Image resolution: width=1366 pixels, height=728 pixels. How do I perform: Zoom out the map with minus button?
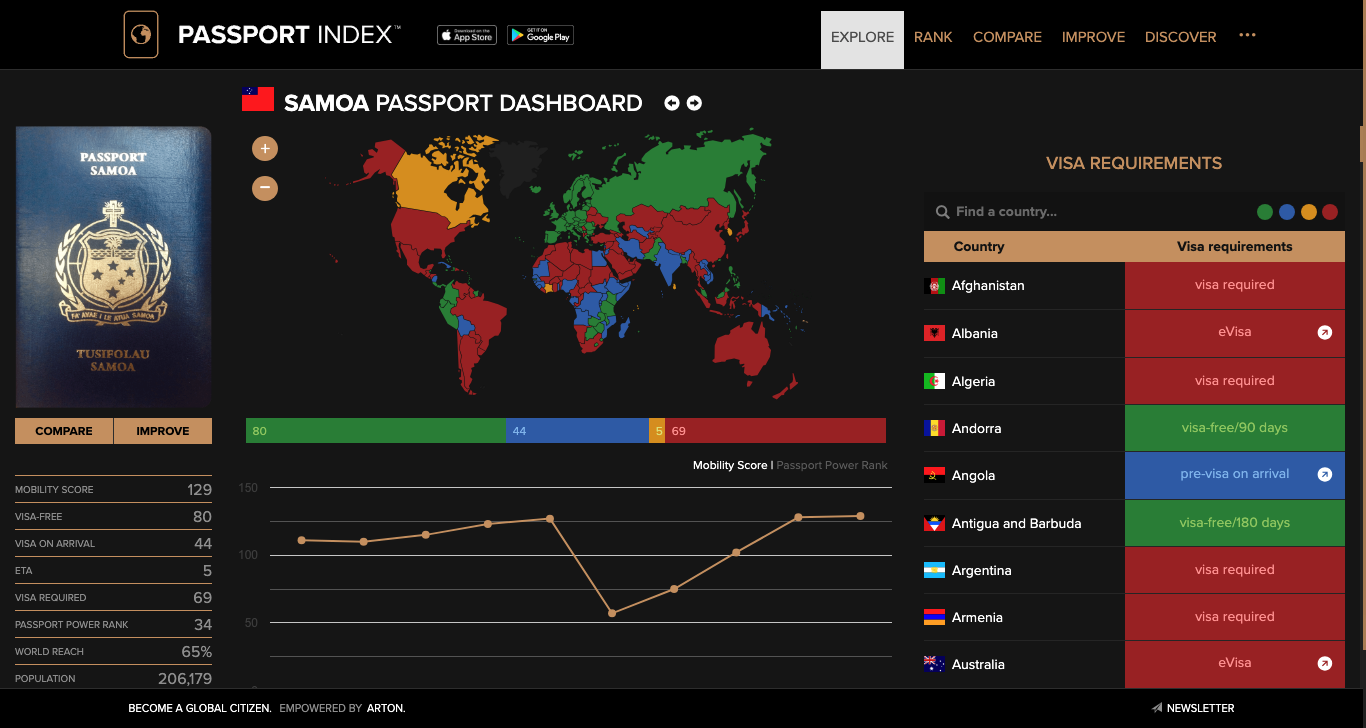pos(265,187)
